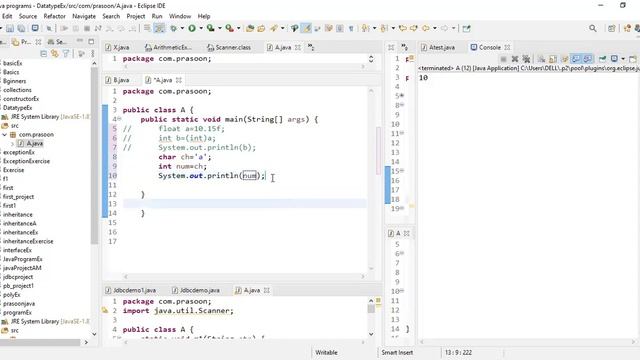640x360 pixels.
Task: Toggle Show Console When Standard Error Changes
Action: tap(587, 59)
